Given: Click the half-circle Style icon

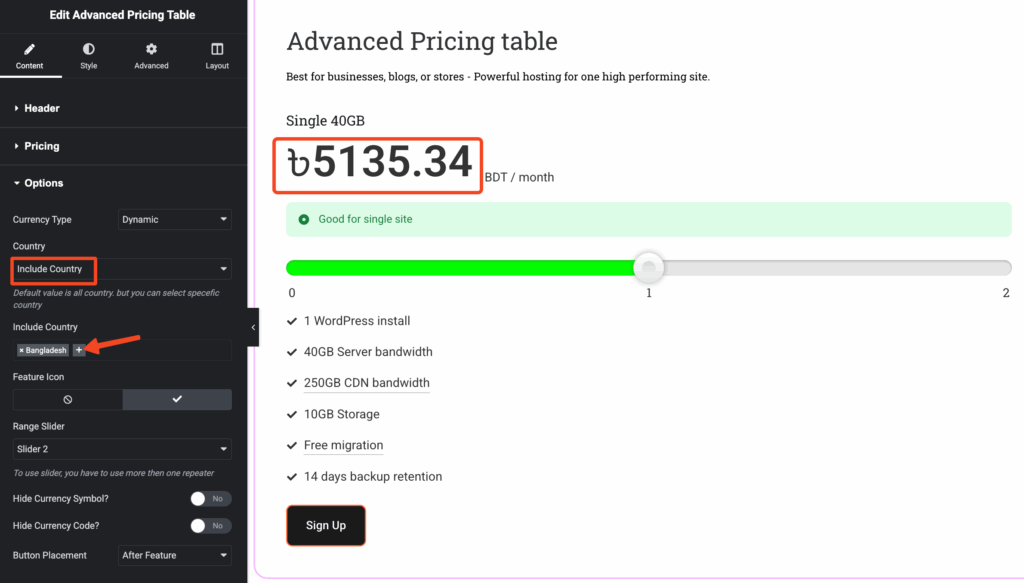Looking at the screenshot, I should (x=89, y=48).
